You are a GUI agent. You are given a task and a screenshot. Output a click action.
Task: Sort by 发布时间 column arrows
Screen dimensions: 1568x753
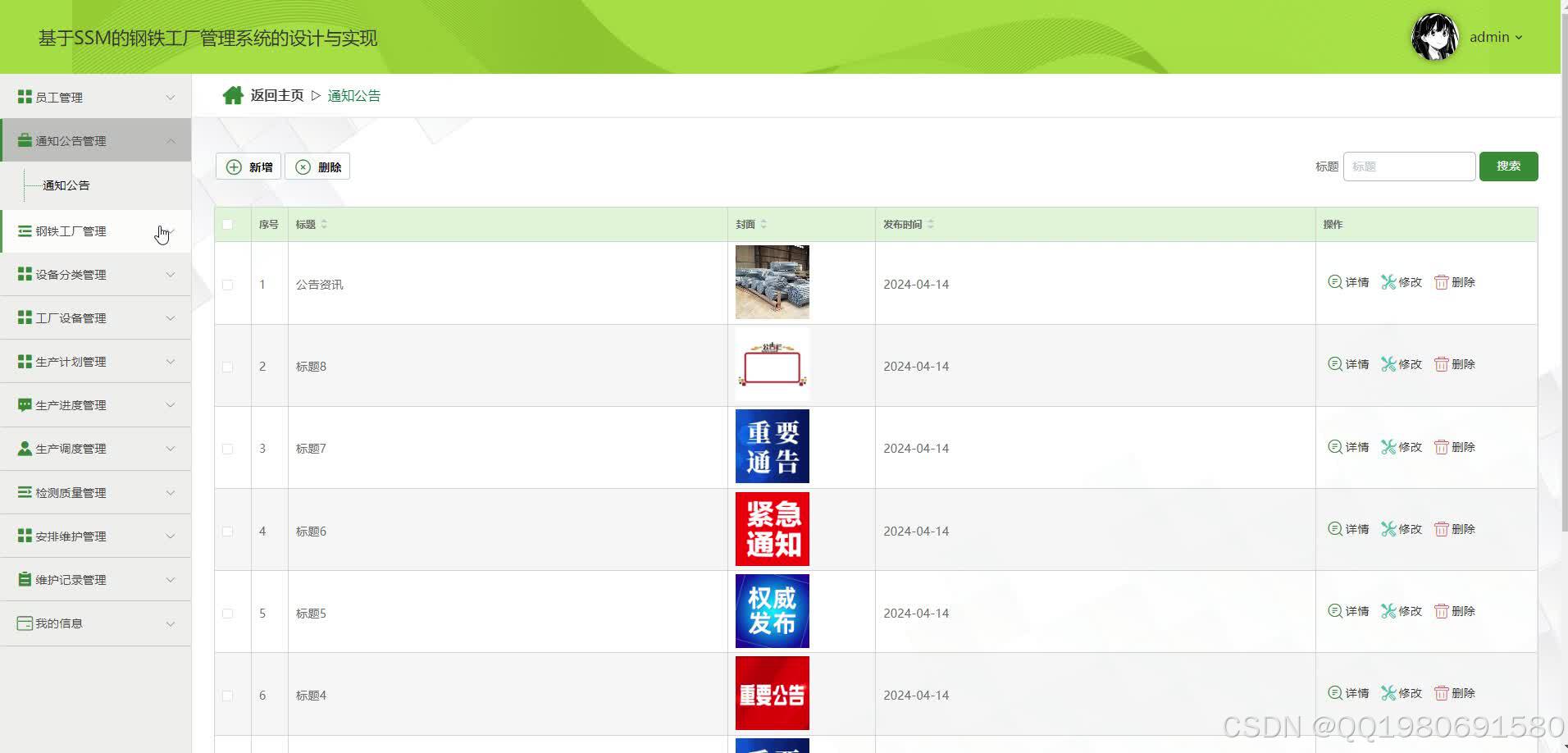(x=931, y=224)
